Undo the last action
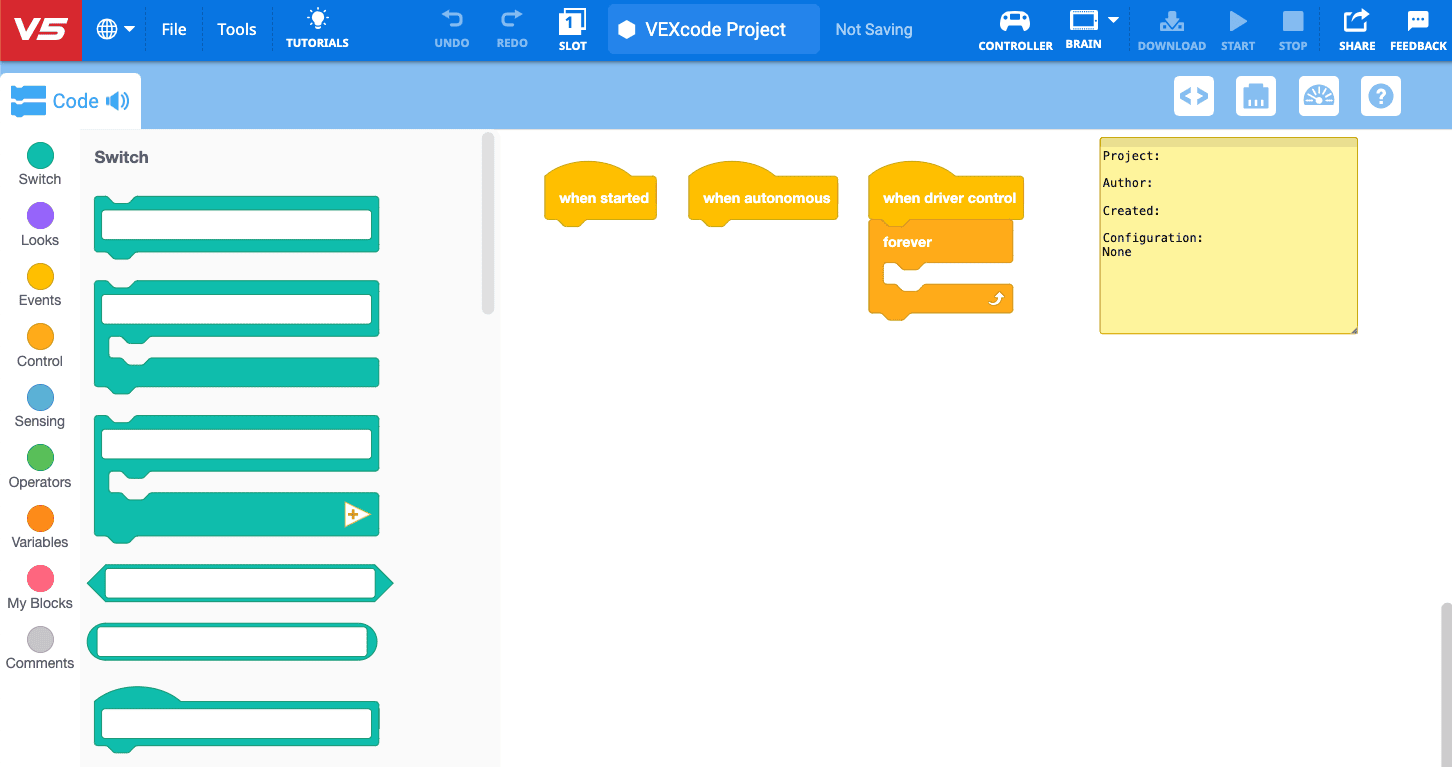The image size is (1452, 767). coord(451,30)
